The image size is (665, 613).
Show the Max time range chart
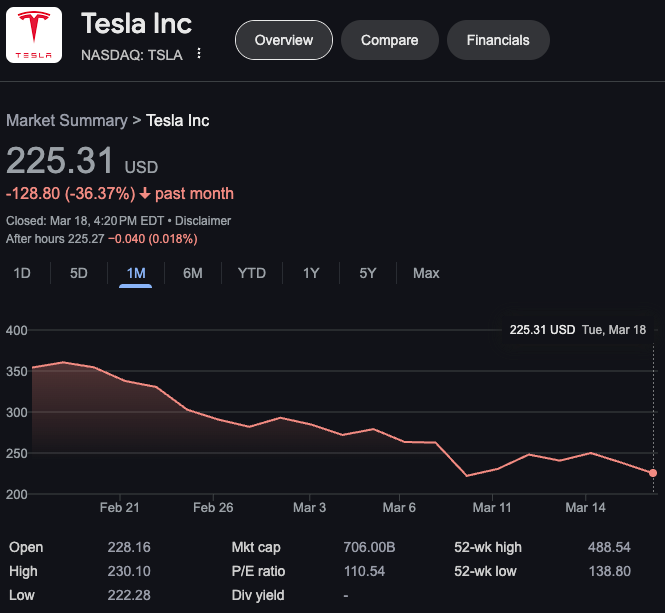(x=426, y=273)
